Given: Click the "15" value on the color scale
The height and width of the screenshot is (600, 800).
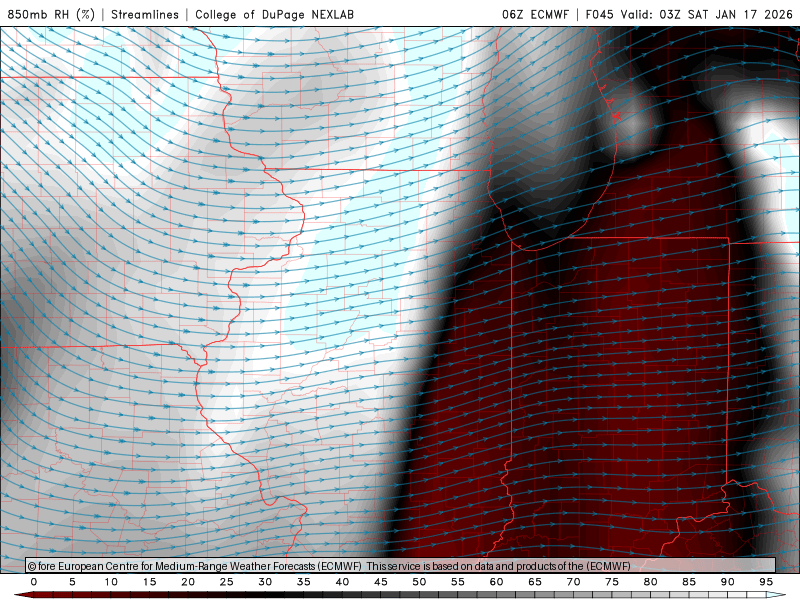Looking at the screenshot, I should (x=149, y=582).
